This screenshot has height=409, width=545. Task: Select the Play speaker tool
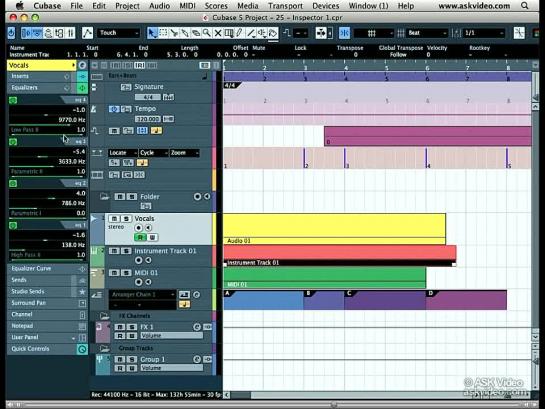coord(262,33)
